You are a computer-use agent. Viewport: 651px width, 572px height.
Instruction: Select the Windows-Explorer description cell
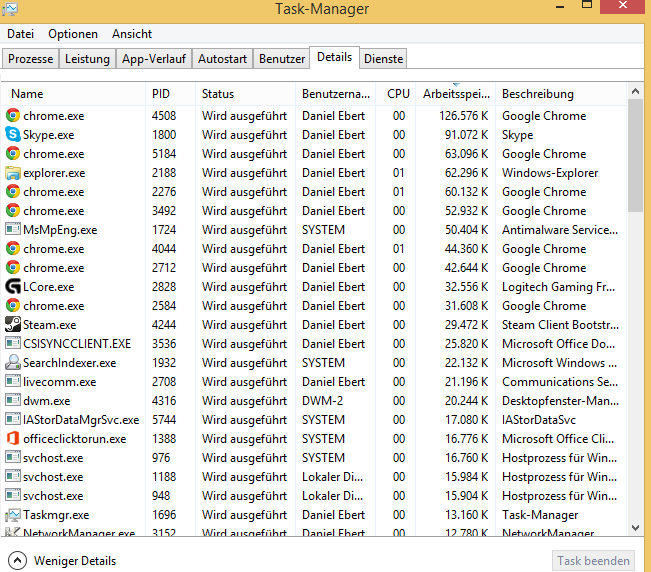(550, 173)
